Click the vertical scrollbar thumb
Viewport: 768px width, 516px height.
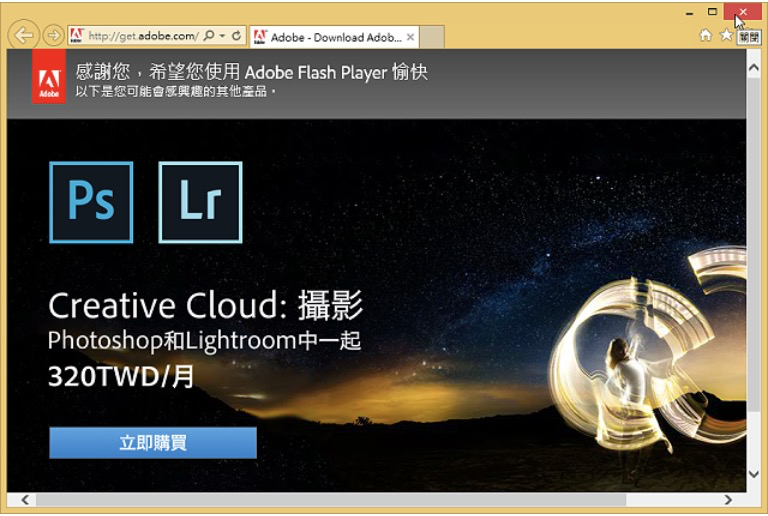[x=754, y=245]
